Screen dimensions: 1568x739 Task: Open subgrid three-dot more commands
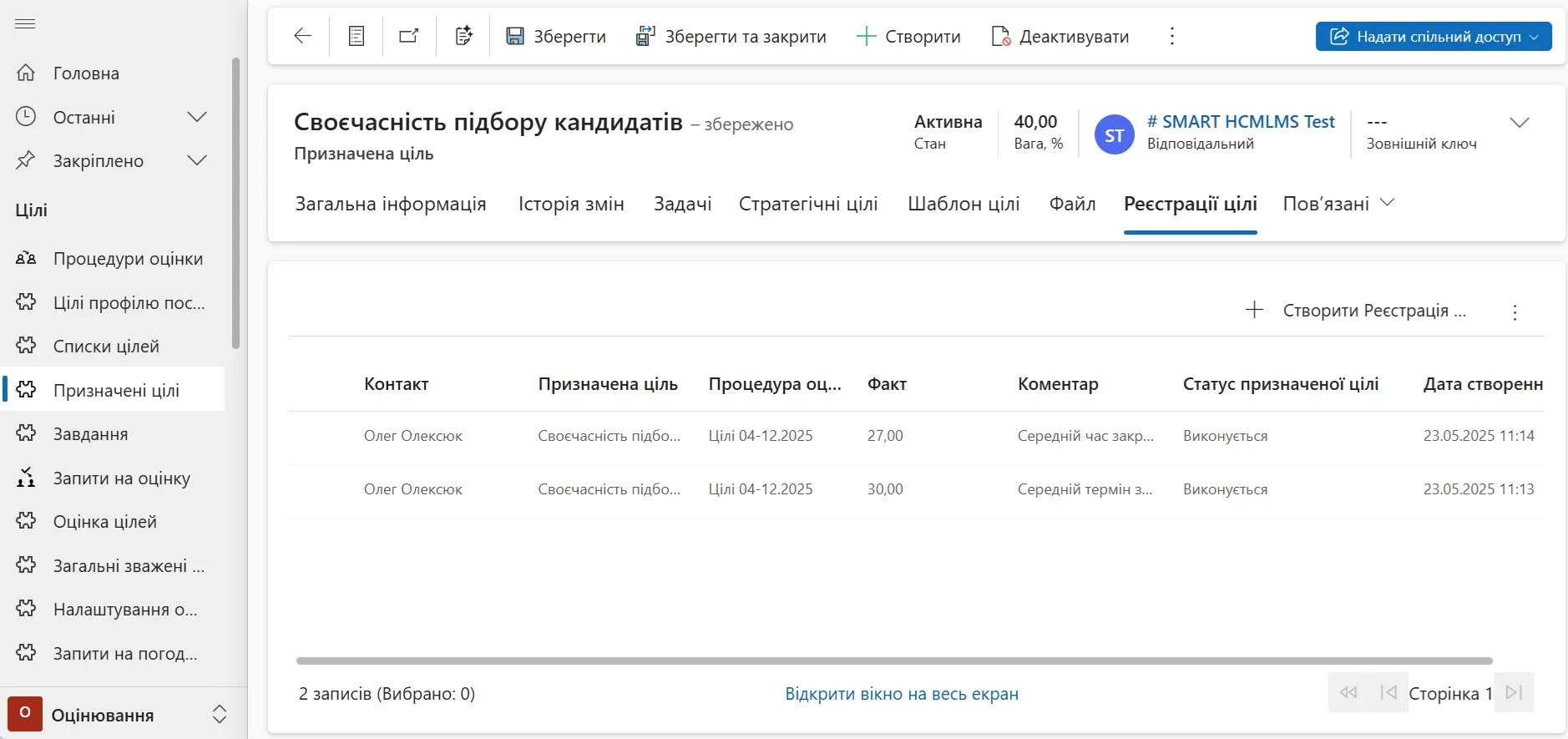[1515, 312]
